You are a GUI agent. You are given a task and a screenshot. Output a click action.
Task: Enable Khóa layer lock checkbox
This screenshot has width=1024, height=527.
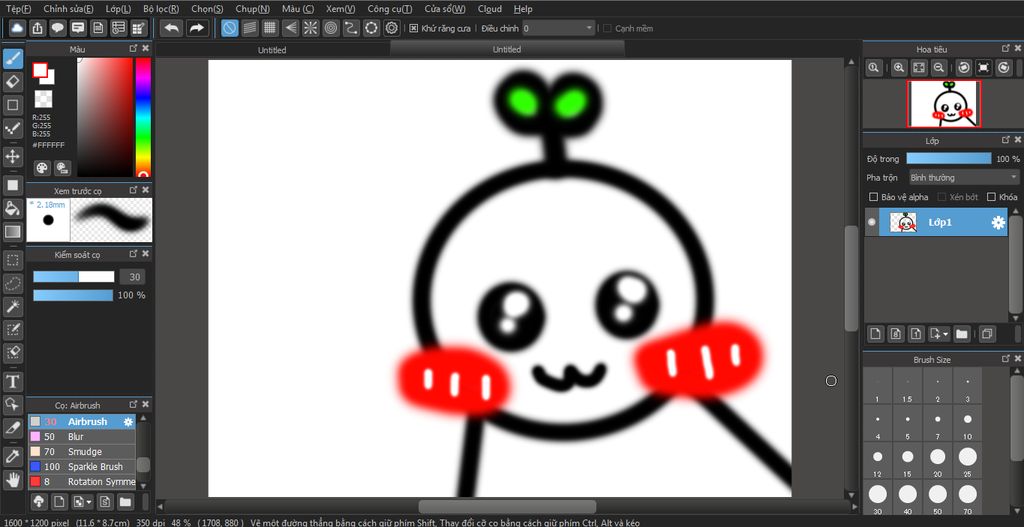tap(991, 197)
